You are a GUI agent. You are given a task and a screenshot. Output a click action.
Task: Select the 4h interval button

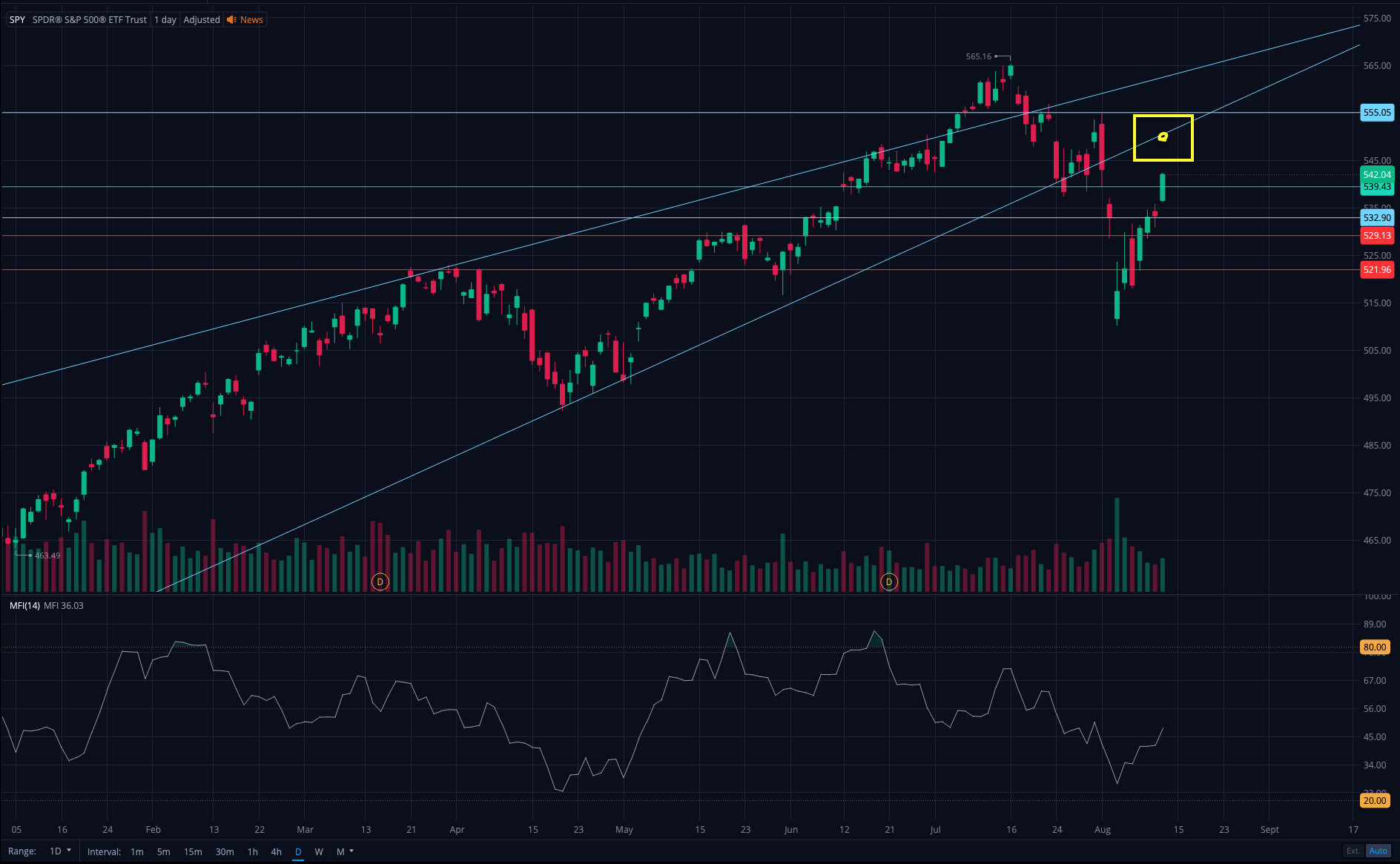click(x=276, y=851)
